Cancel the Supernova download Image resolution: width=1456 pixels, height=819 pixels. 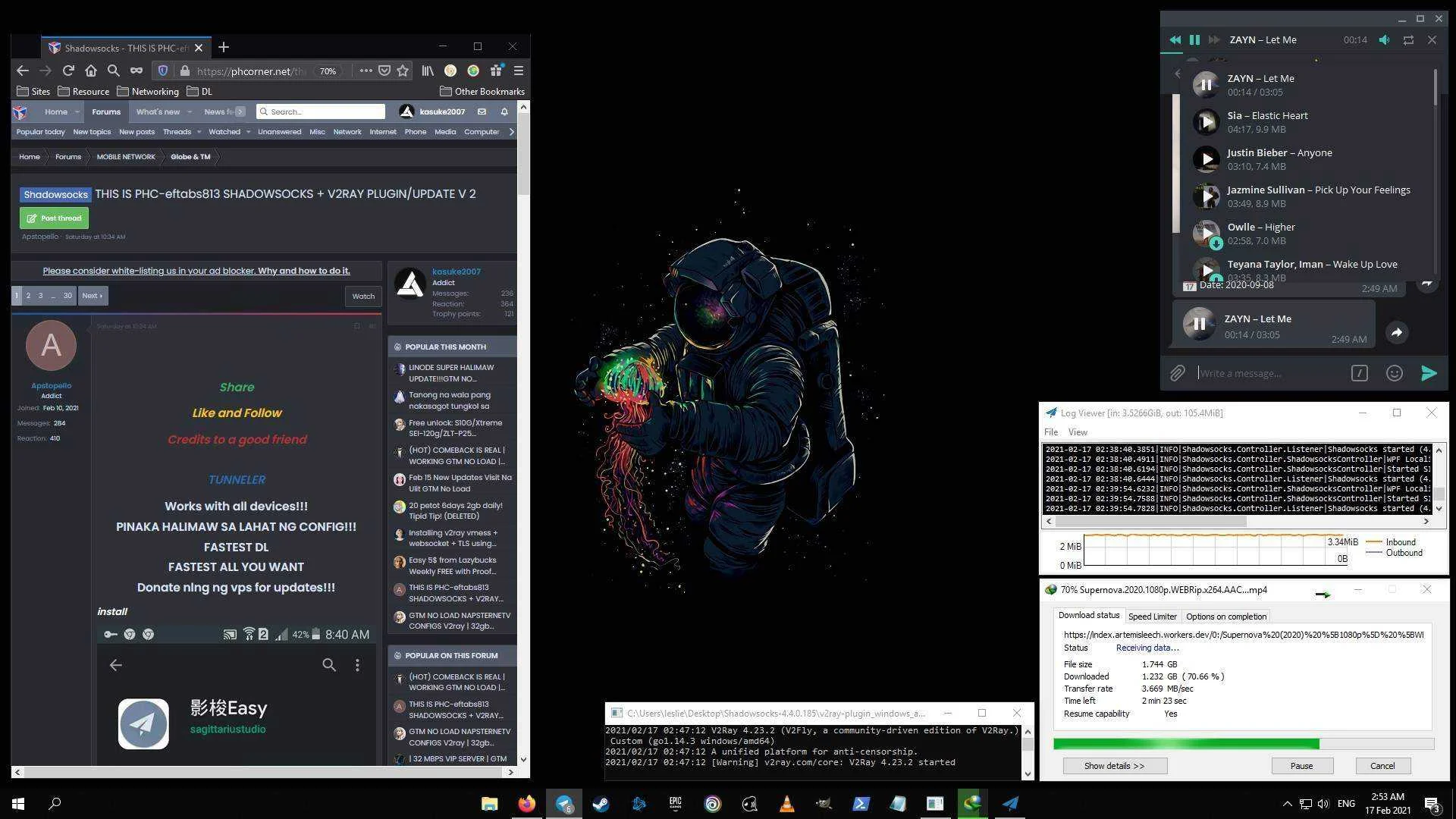click(1382, 766)
